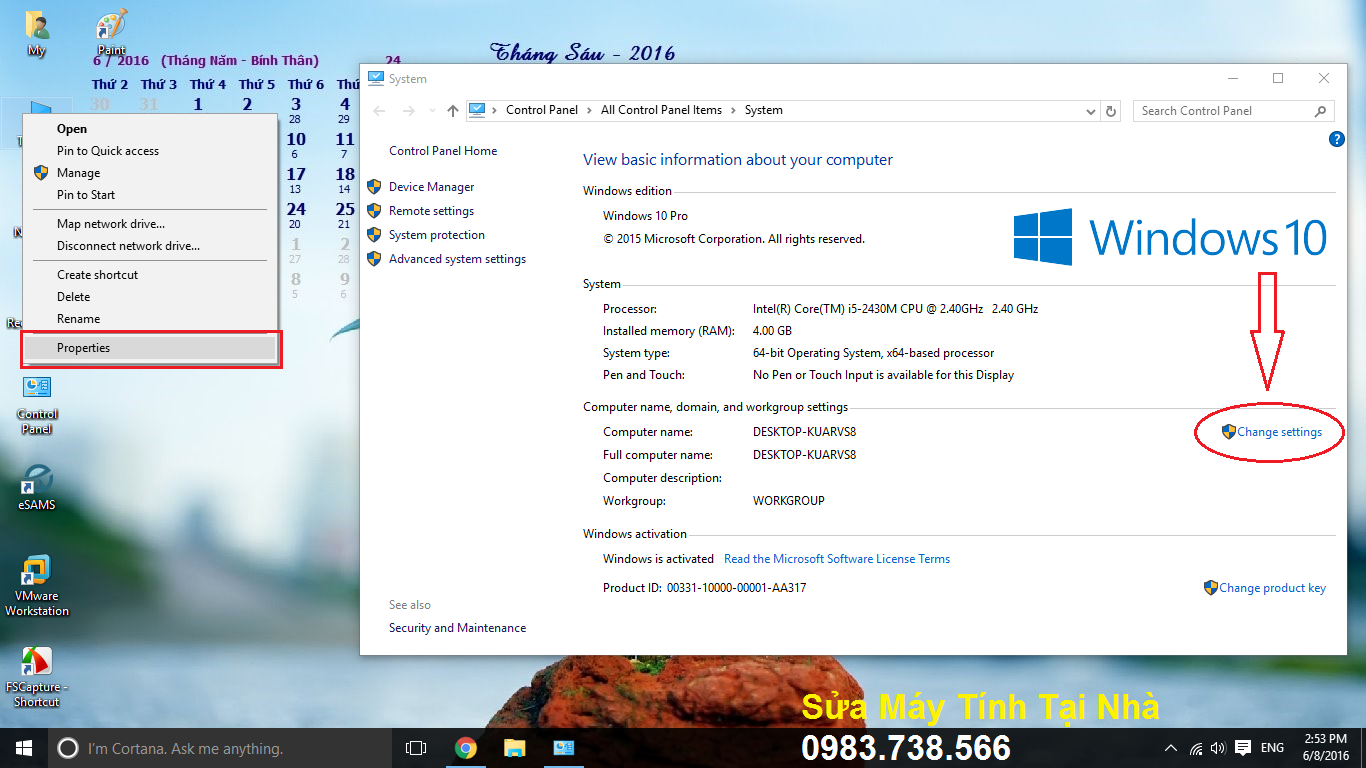
Task: Open Properties from the context menu
Action: (150, 348)
